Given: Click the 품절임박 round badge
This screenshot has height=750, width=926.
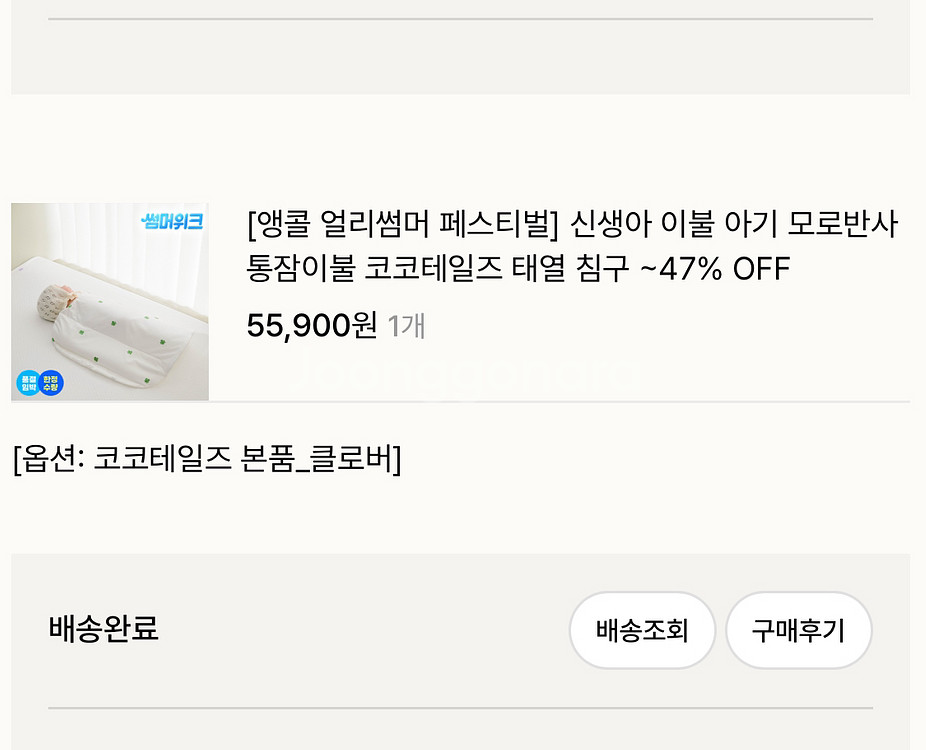Looking at the screenshot, I should tap(28, 383).
